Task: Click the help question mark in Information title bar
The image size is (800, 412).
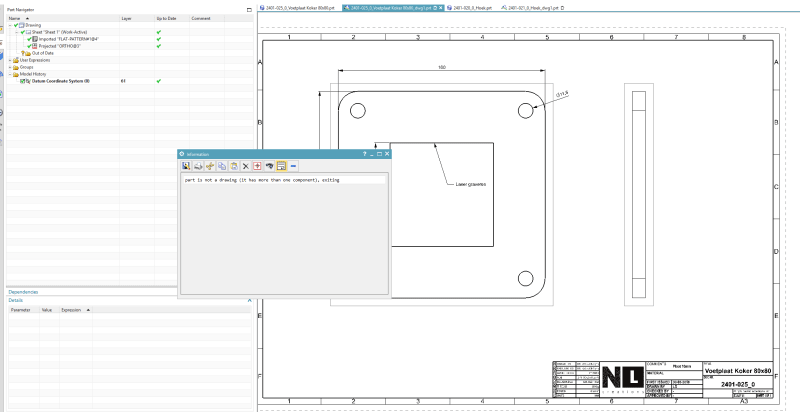Action: point(364,154)
